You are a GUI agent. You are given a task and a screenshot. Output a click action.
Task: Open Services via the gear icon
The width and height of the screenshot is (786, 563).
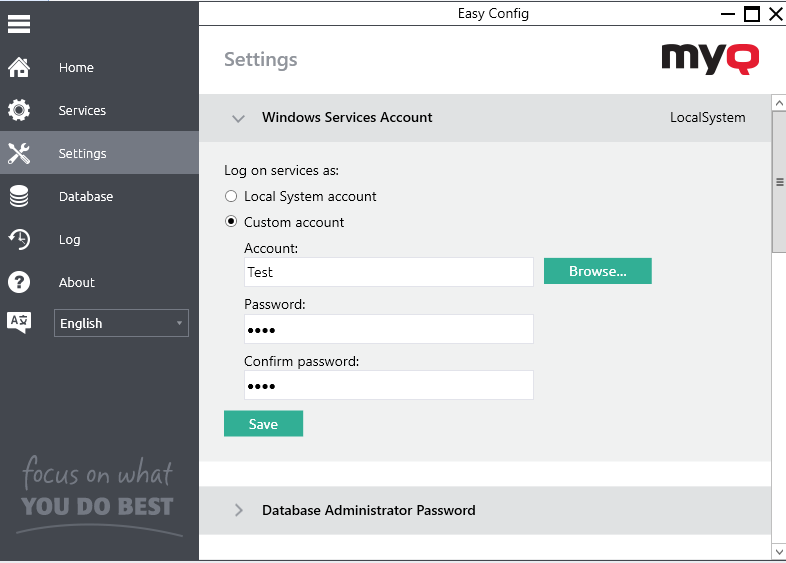19,111
